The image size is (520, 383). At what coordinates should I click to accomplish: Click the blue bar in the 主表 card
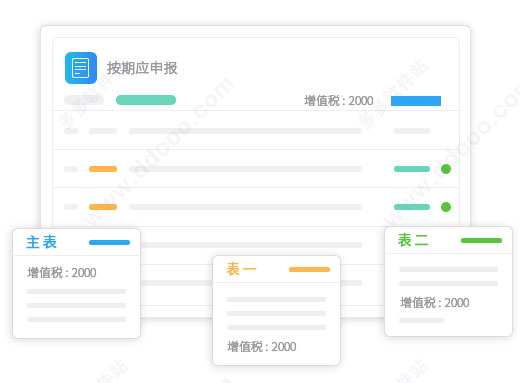109,242
